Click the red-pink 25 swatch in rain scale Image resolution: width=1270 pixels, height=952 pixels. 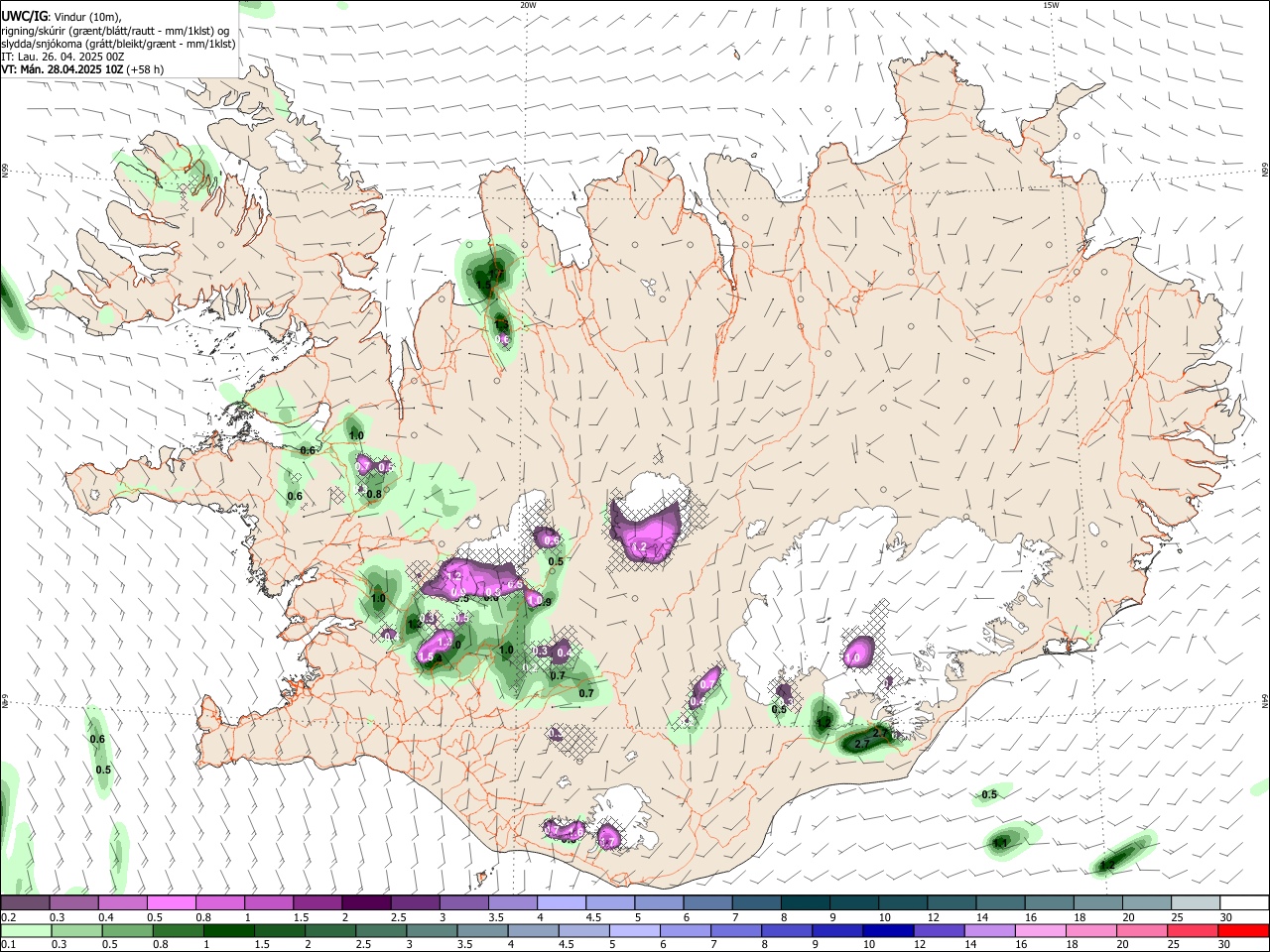coord(1192,930)
